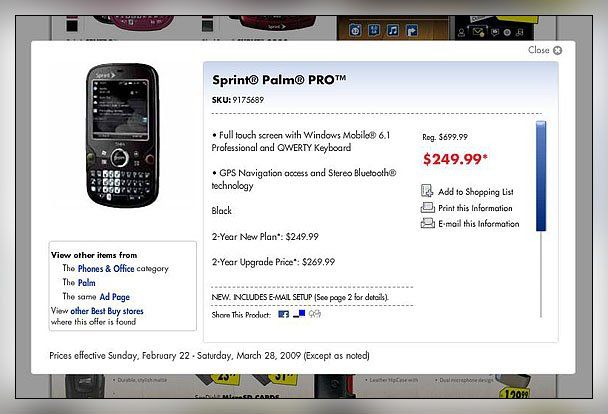Click the Palm PRO phone product image
Screen dimensions: 608x414
click(123, 135)
